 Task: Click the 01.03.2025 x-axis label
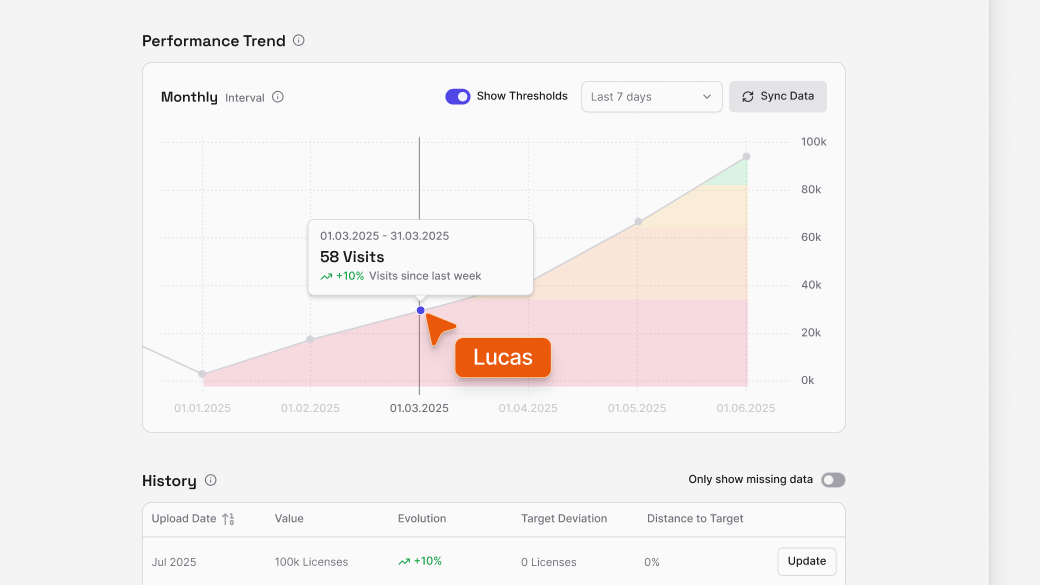point(419,409)
